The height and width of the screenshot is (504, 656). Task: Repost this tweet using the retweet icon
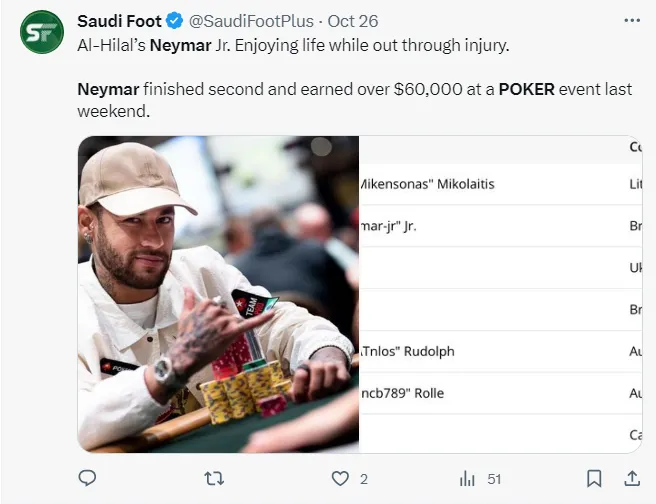coord(213,479)
